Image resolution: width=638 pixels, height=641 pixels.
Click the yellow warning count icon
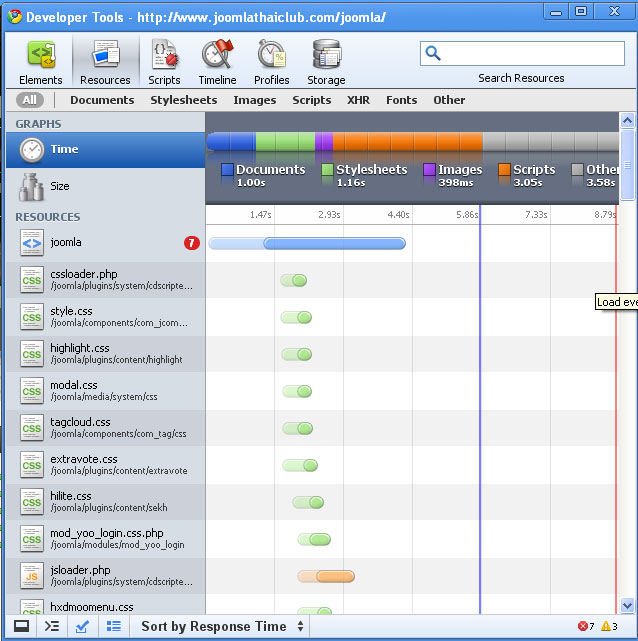(x=606, y=626)
